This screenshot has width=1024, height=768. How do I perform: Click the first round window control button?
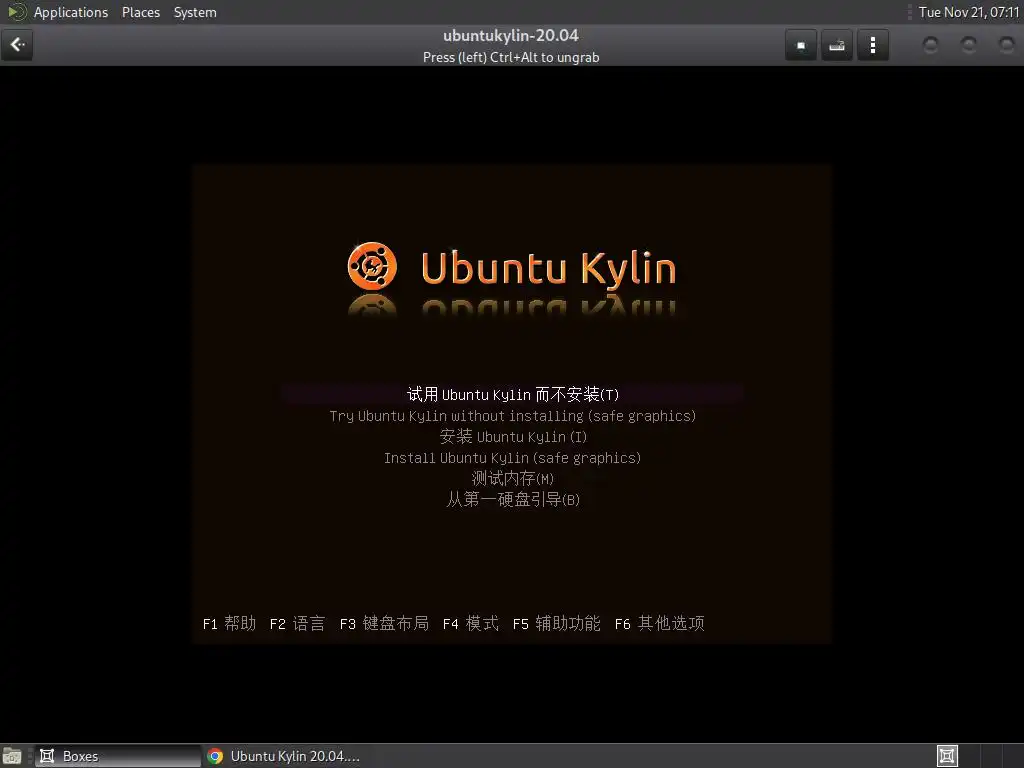[931, 45]
